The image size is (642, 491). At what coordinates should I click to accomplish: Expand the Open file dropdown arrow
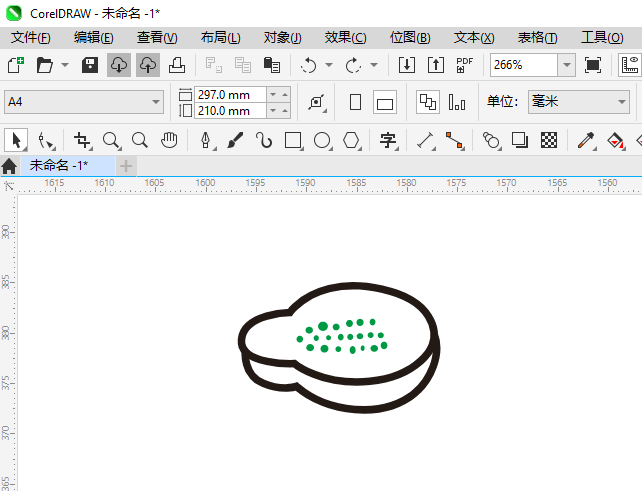[65, 65]
